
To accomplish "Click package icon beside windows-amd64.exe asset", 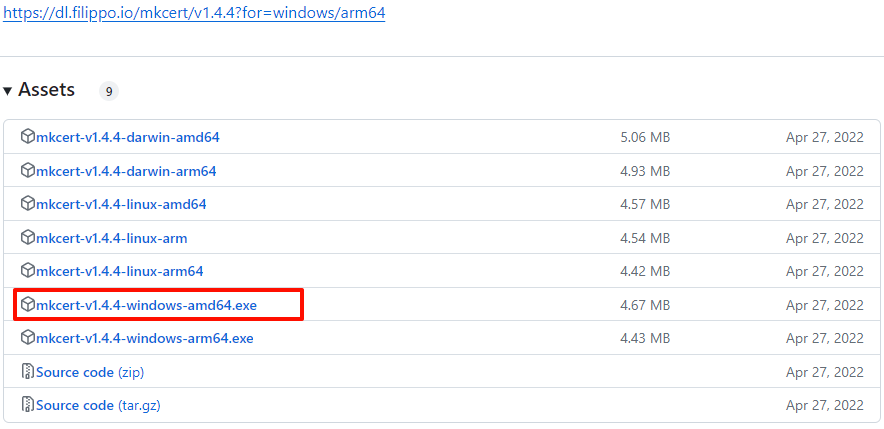I will pos(28,304).
